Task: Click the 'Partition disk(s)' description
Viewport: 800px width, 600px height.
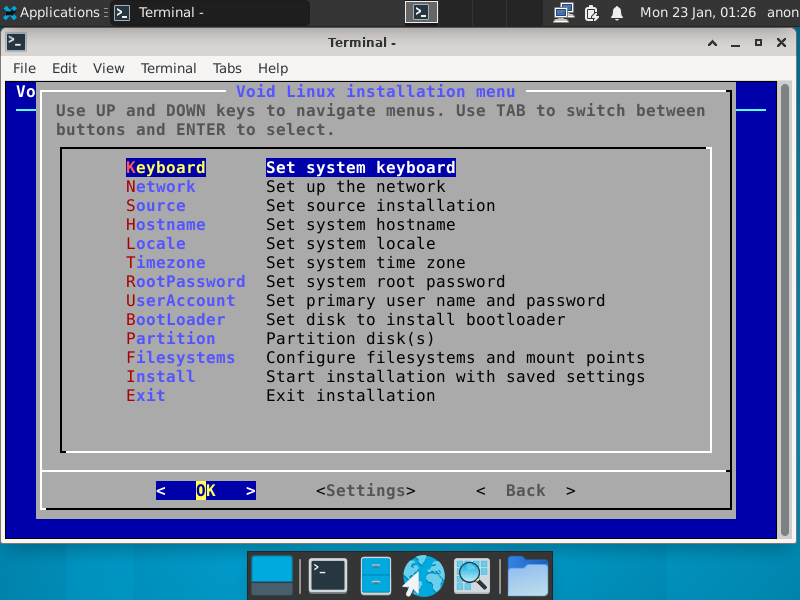Action: coord(351,338)
